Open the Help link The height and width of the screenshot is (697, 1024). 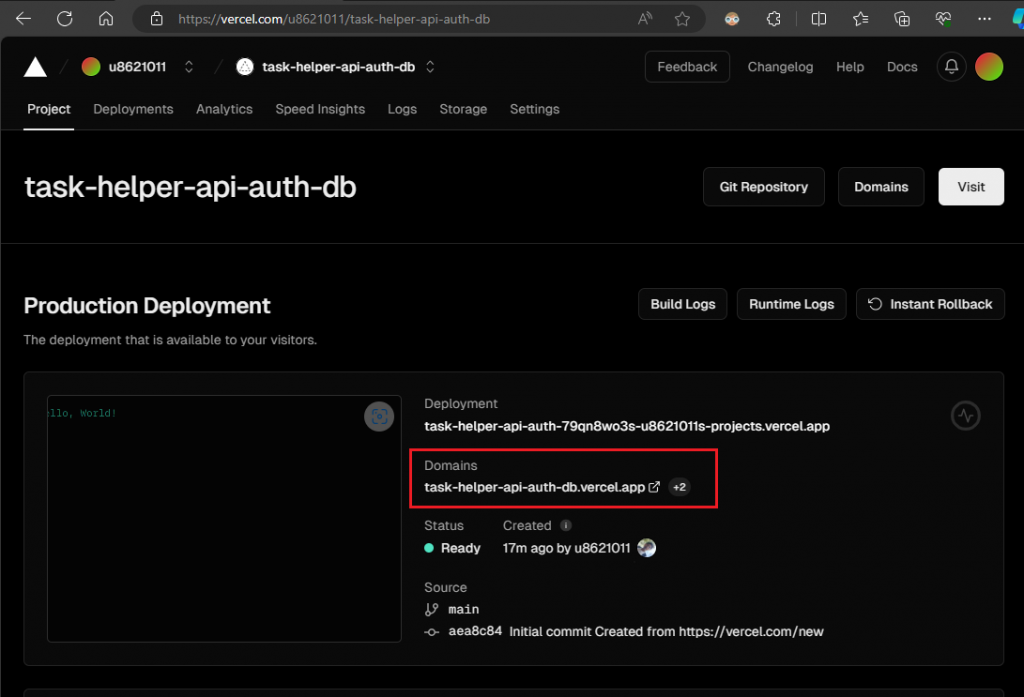coord(850,67)
